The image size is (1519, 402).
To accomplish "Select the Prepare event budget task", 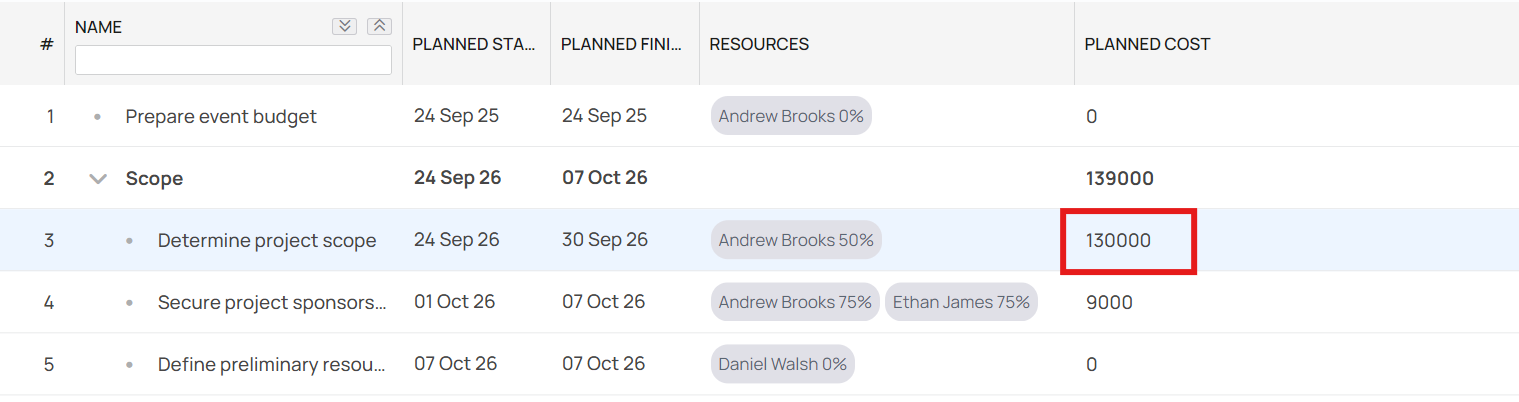I will tap(221, 117).
